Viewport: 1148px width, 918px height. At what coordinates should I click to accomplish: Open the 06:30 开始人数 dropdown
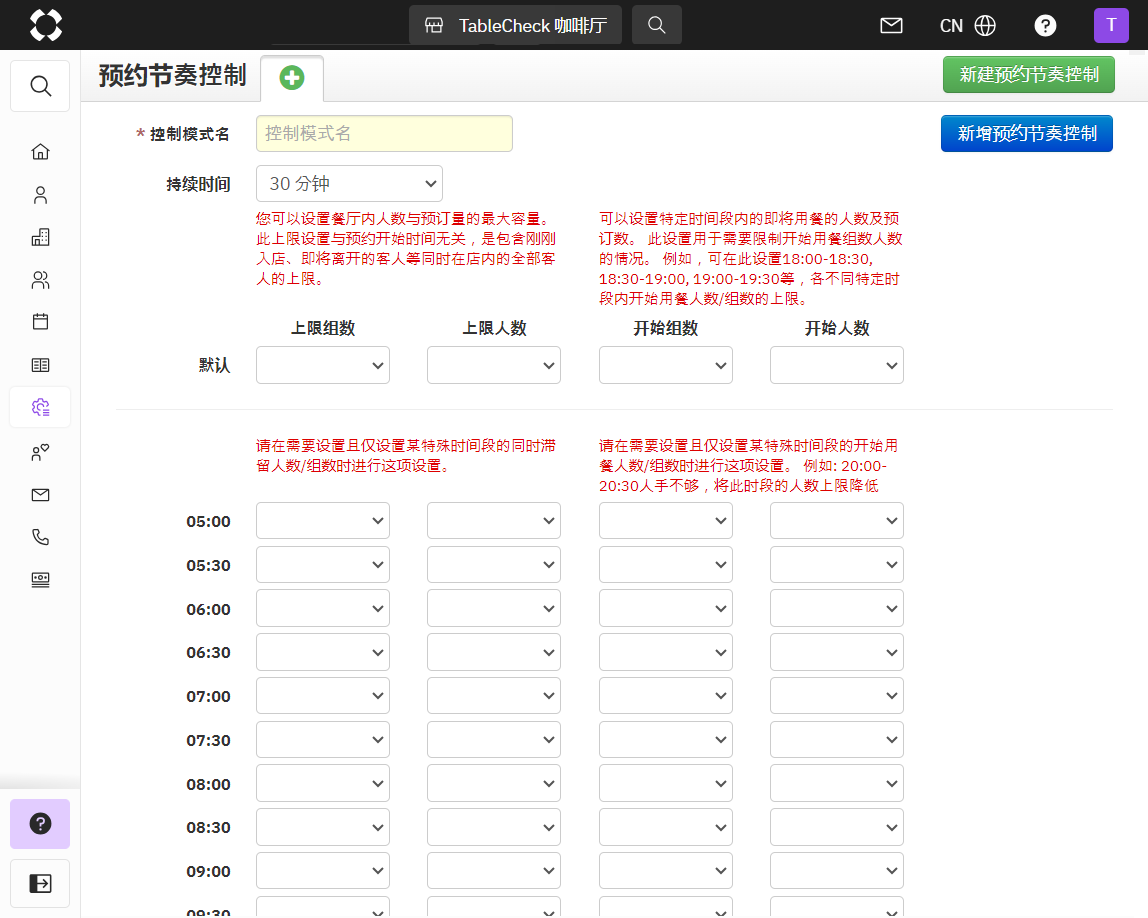pyautogui.click(x=837, y=652)
